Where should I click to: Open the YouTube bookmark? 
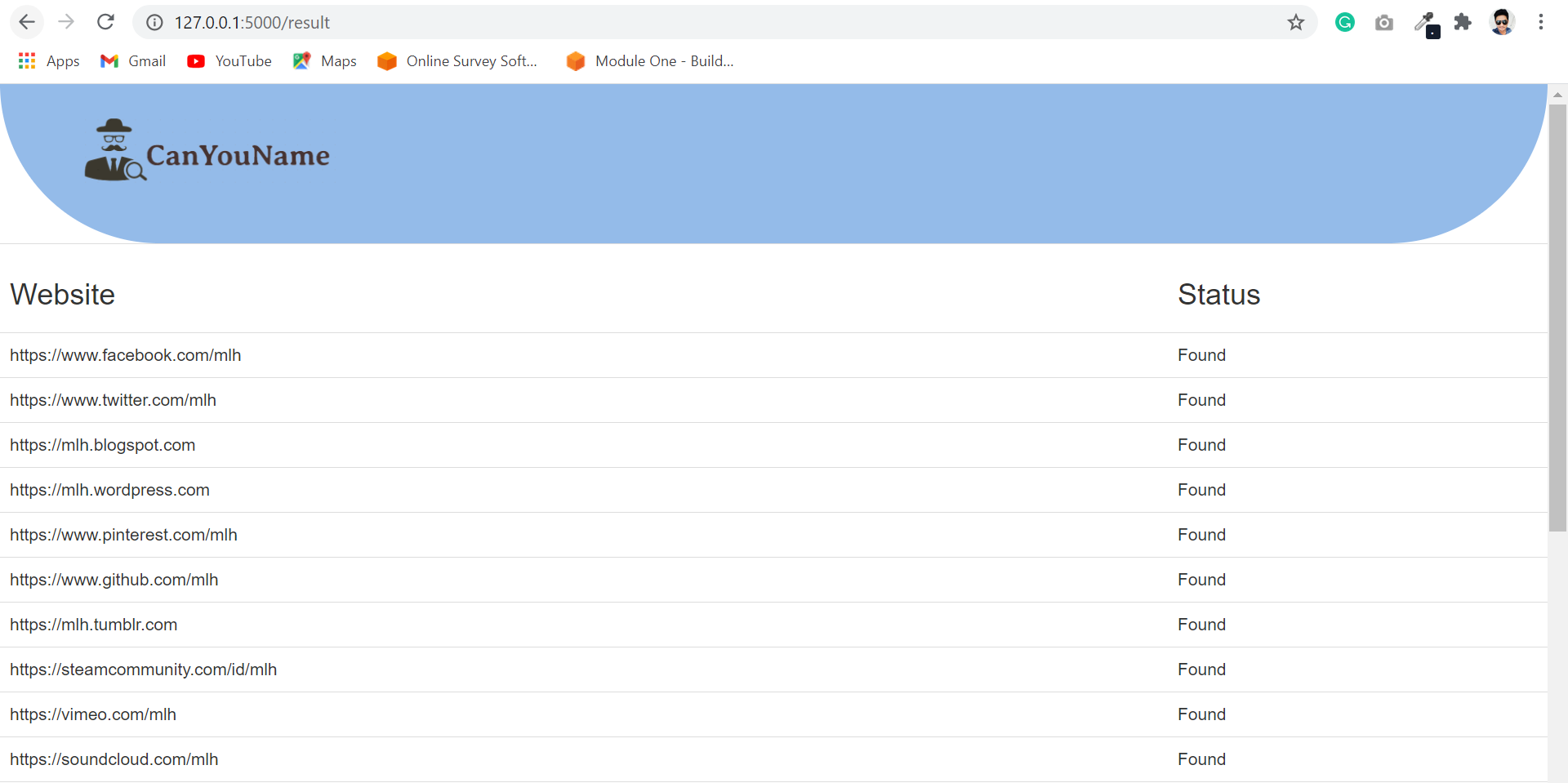click(229, 61)
